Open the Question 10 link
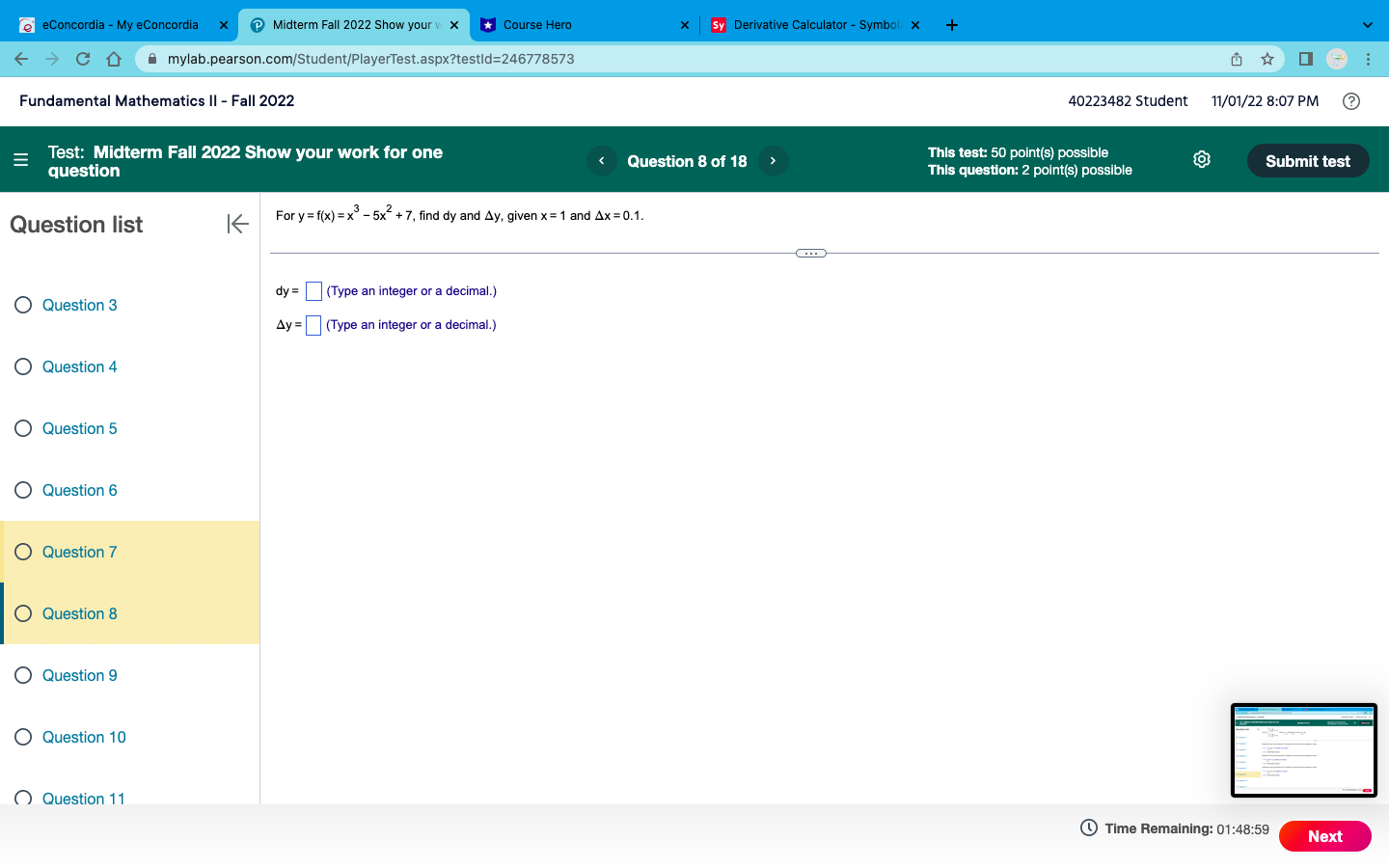Viewport: 1389px width, 868px height. pos(84,737)
